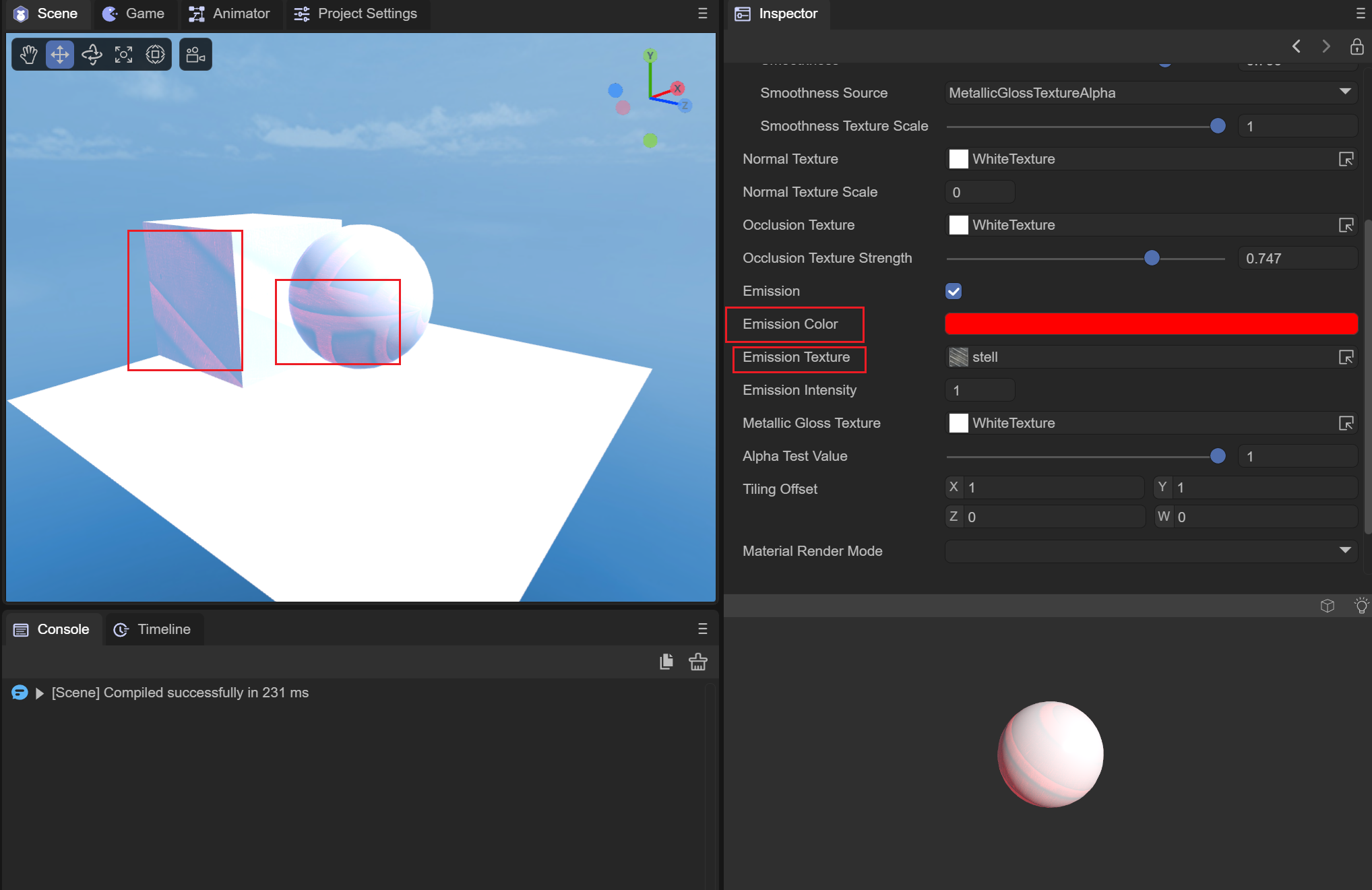
Task: Click the camera settings icon in scene
Action: 195,55
